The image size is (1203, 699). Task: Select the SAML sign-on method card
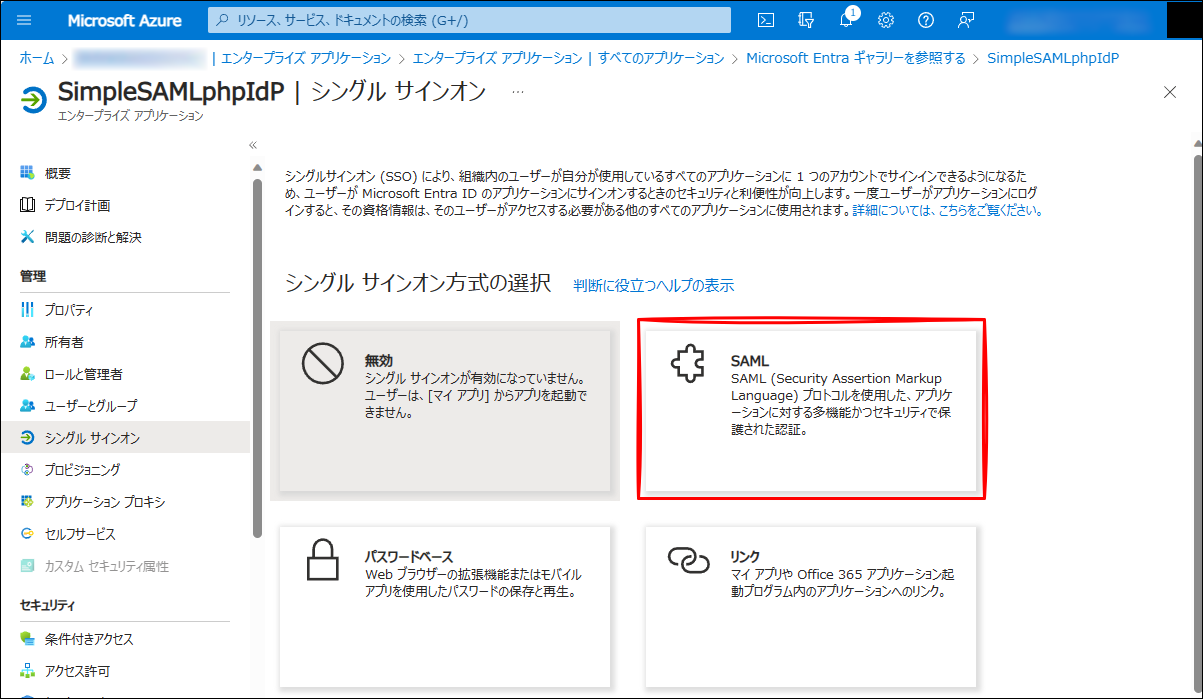811,410
